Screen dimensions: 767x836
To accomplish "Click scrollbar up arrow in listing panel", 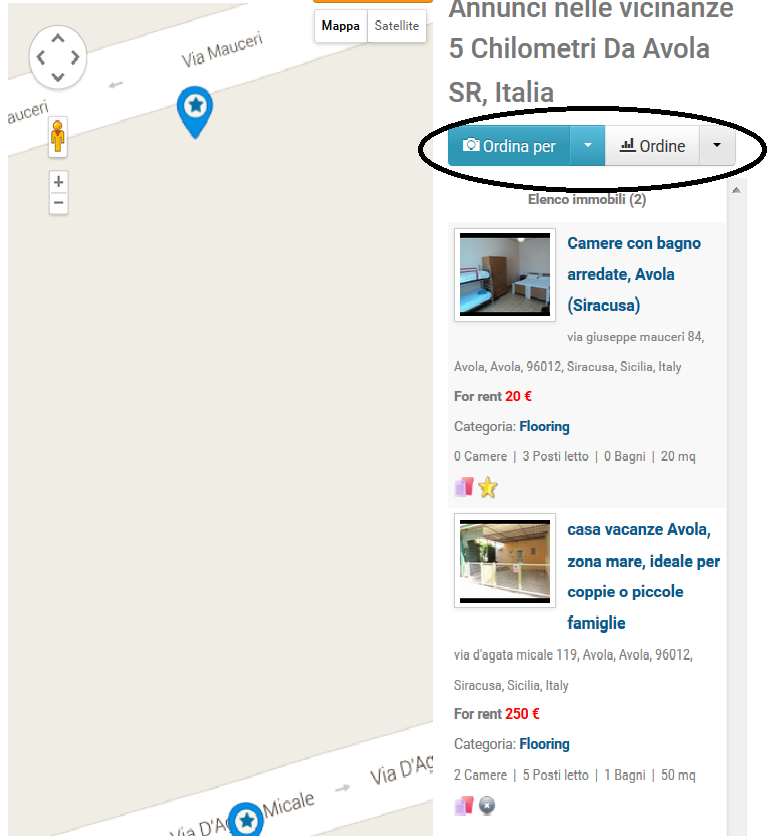I will point(736,190).
